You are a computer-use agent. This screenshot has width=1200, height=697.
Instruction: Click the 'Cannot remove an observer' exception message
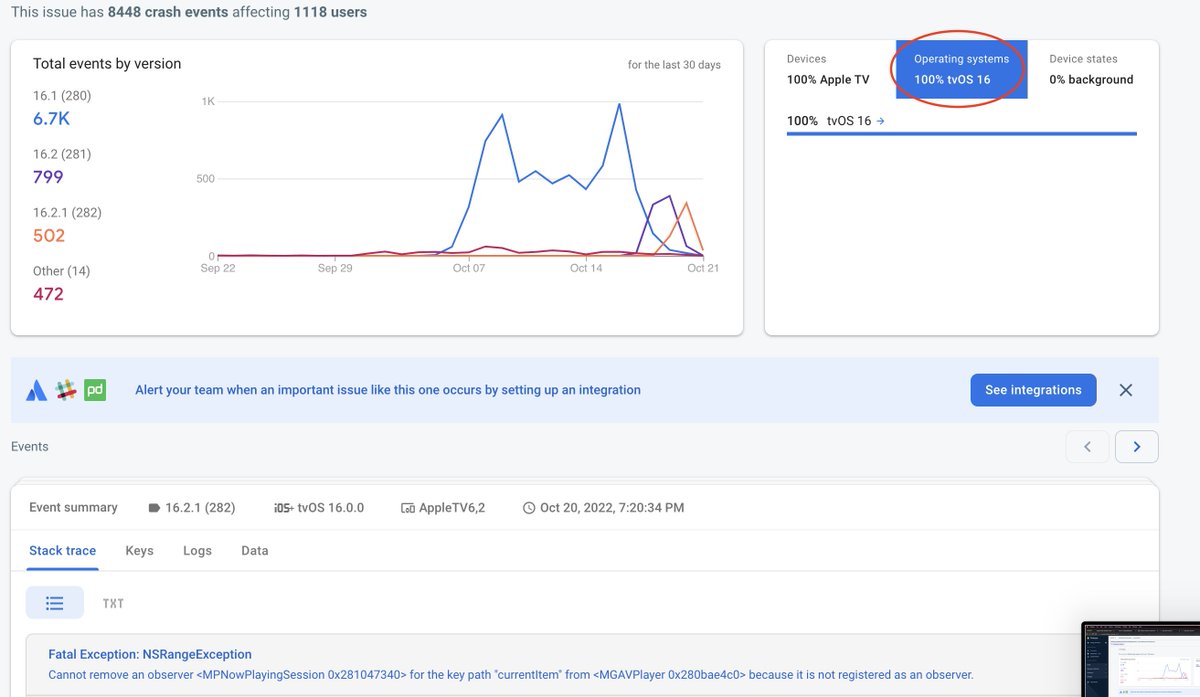tap(510, 675)
